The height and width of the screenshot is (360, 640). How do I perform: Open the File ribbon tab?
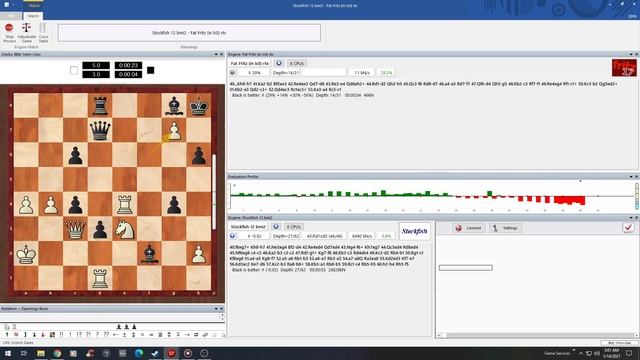tap(11, 16)
